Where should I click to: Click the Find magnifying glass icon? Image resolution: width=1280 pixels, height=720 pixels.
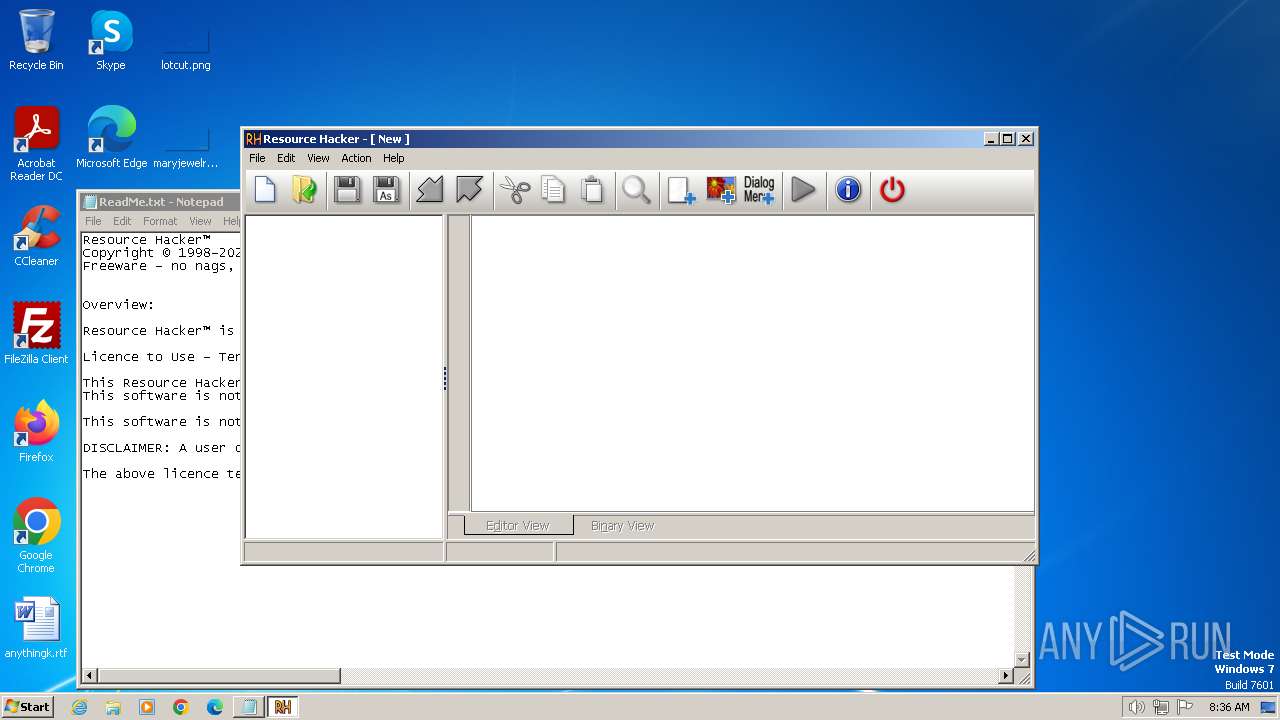coord(636,189)
